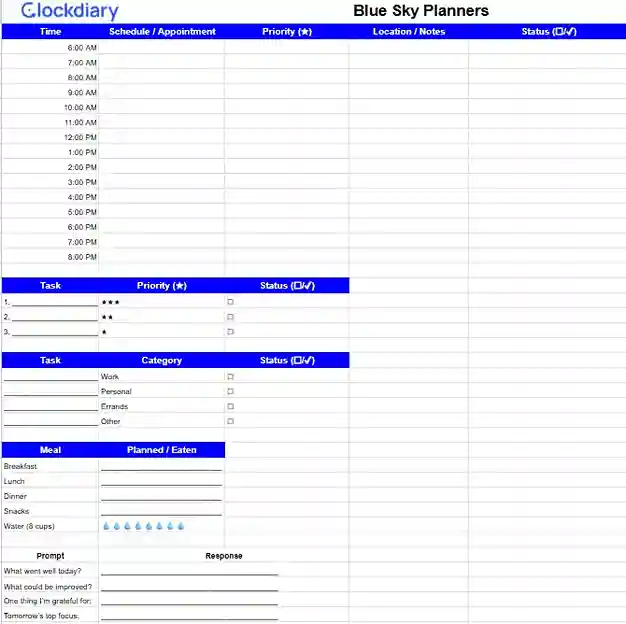Click the Water (8 cups) label
Image resolution: width=626 pixels, height=624 pixels.
coord(29,526)
